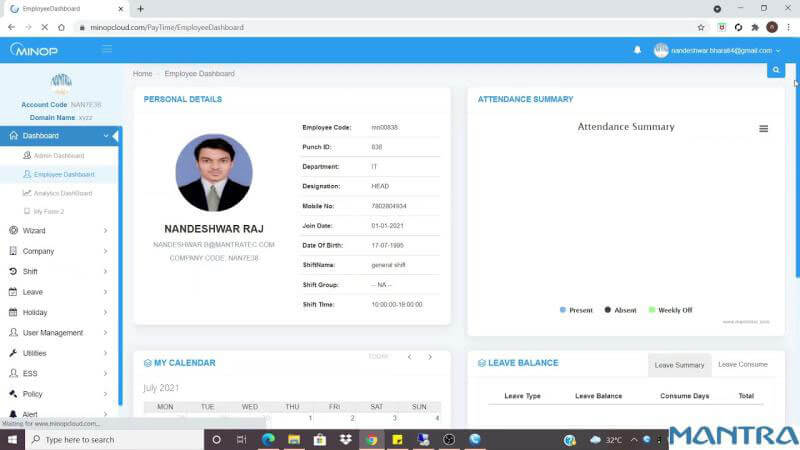Click the Home breadcrumb link
Viewport: 800px width, 450px height.
click(x=142, y=74)
